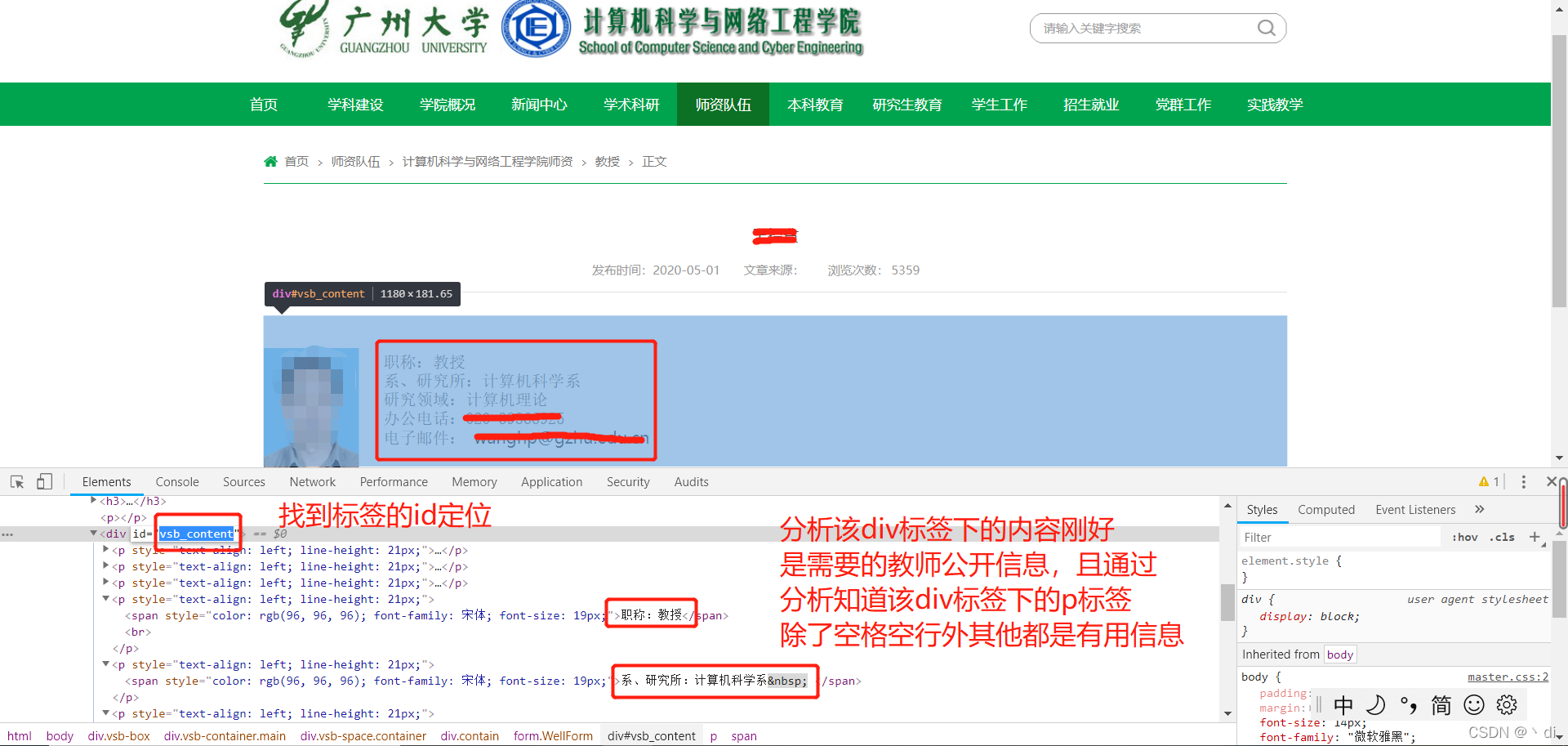
Task: Click the green home icon in breadcrumb
Action: 270,162
